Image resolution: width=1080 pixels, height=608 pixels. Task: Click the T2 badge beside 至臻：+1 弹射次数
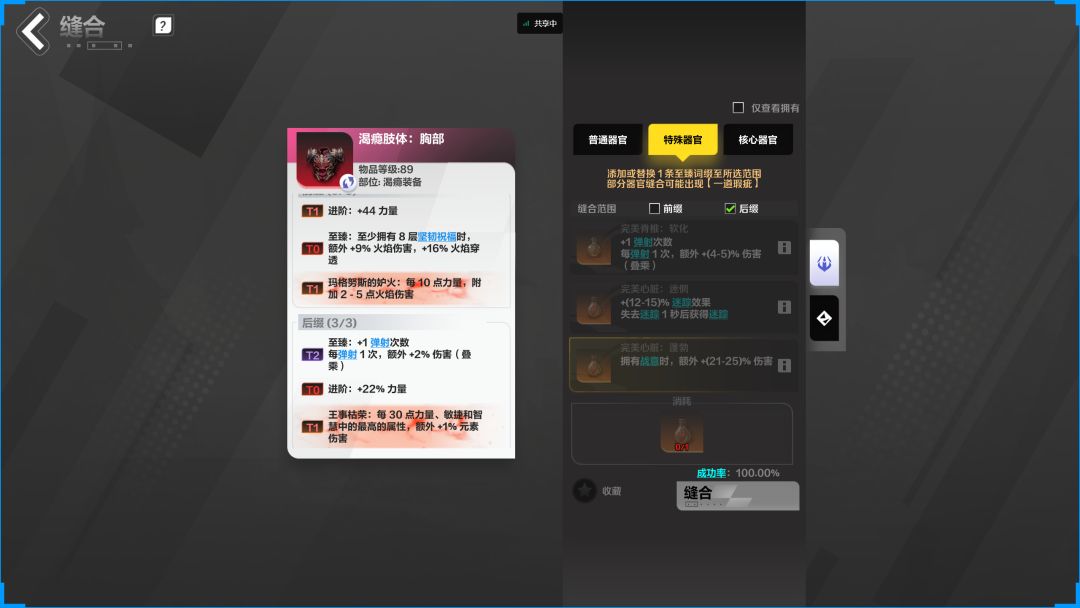tap(312, 355)
